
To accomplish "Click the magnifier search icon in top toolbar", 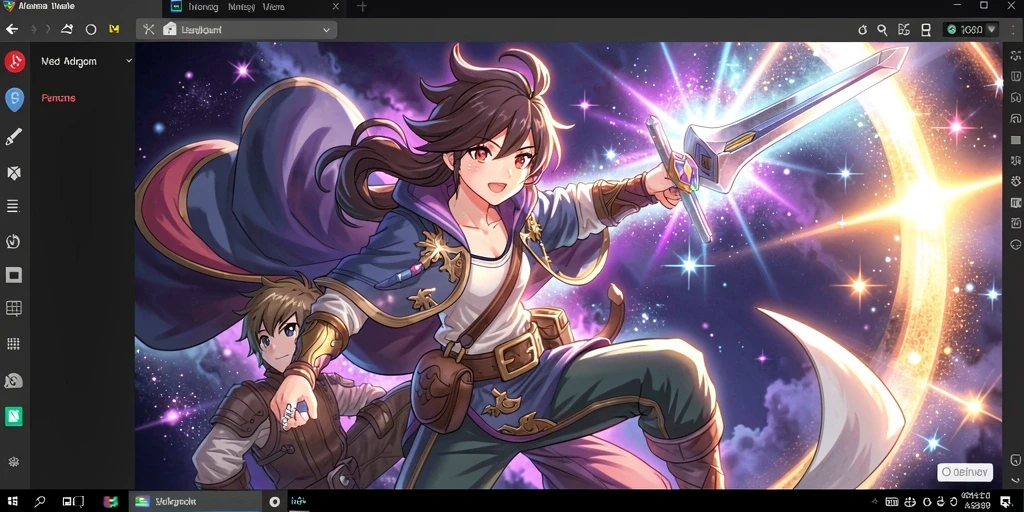I will point(882,29).
